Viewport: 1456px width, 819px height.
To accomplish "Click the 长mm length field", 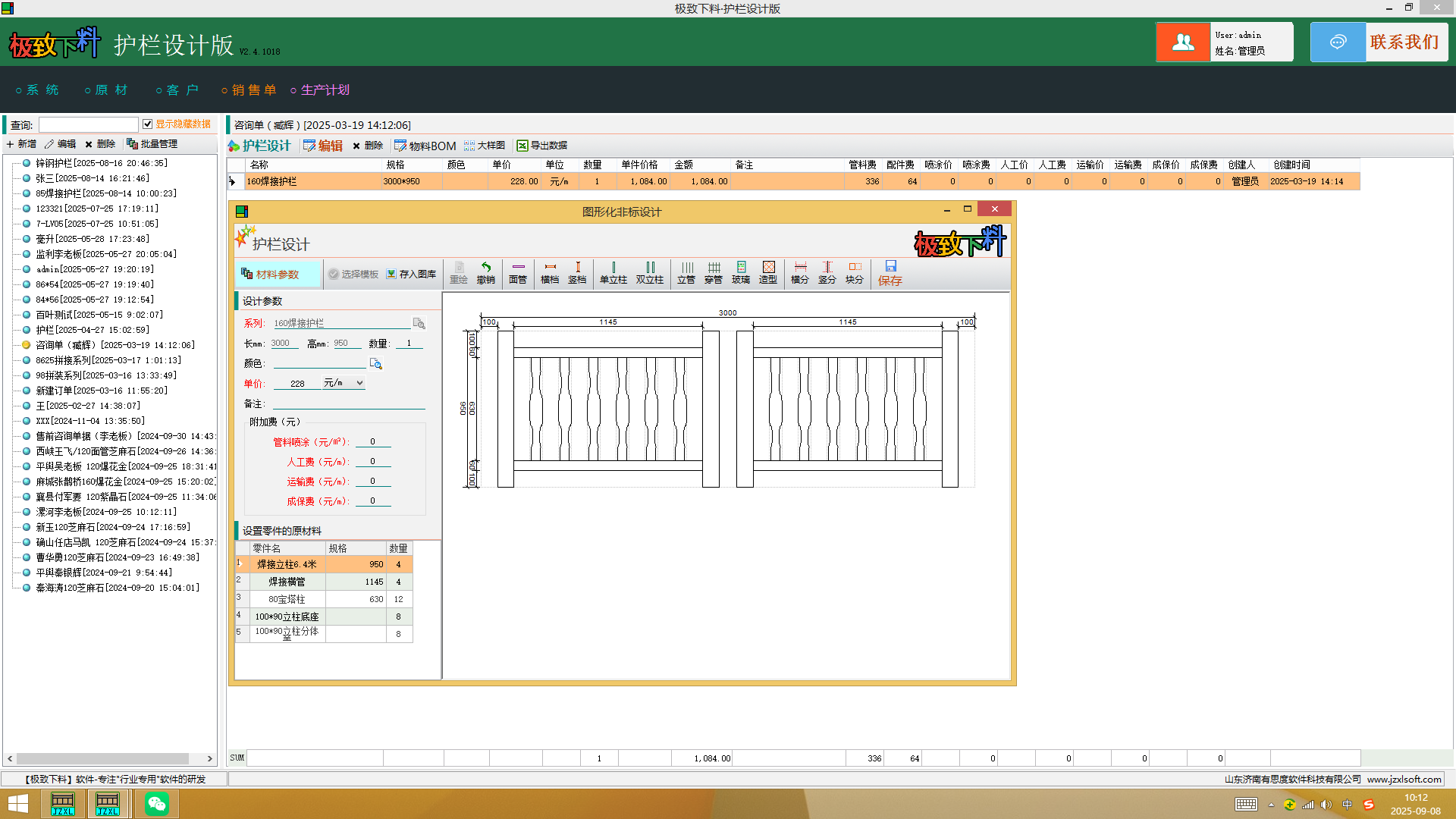I will [284, 344].
